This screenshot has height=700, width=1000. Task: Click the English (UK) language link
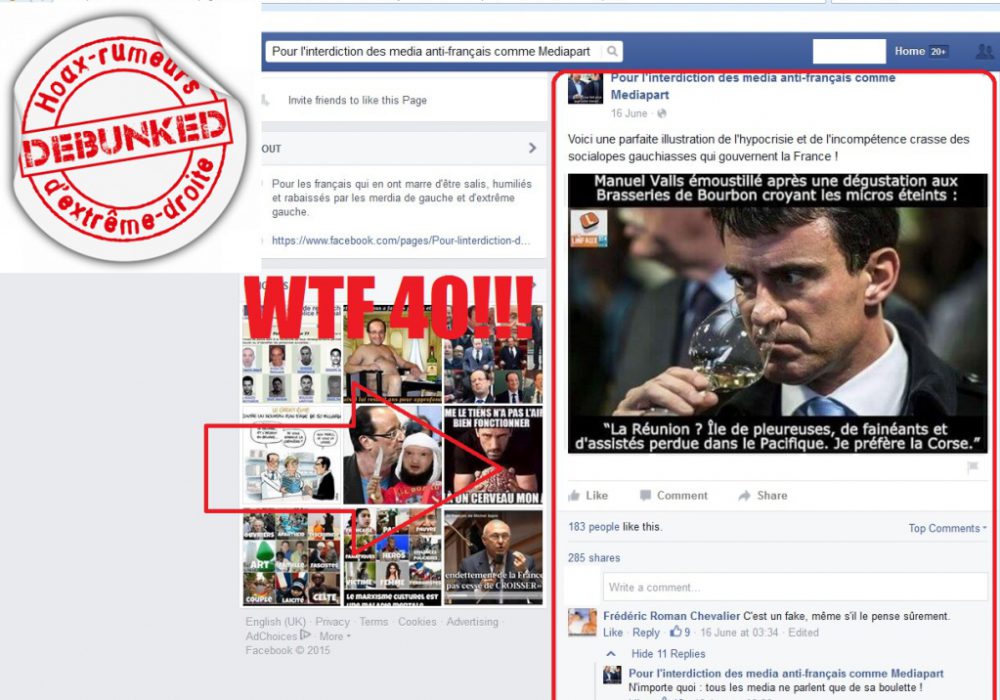pyautogui.click(x=276, y=622)
